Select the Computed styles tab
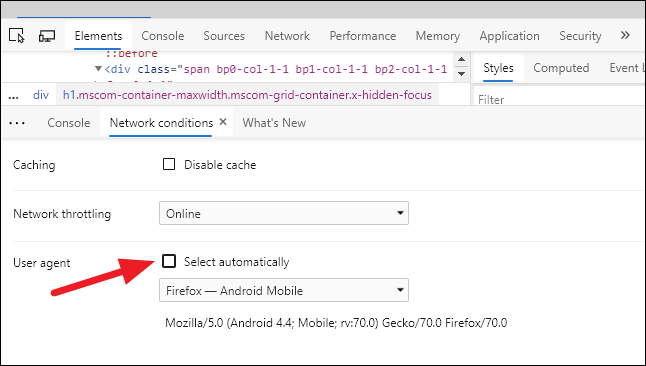Image resolution: width=646 pixels, height=366 pixels. (x=561, y=68)
